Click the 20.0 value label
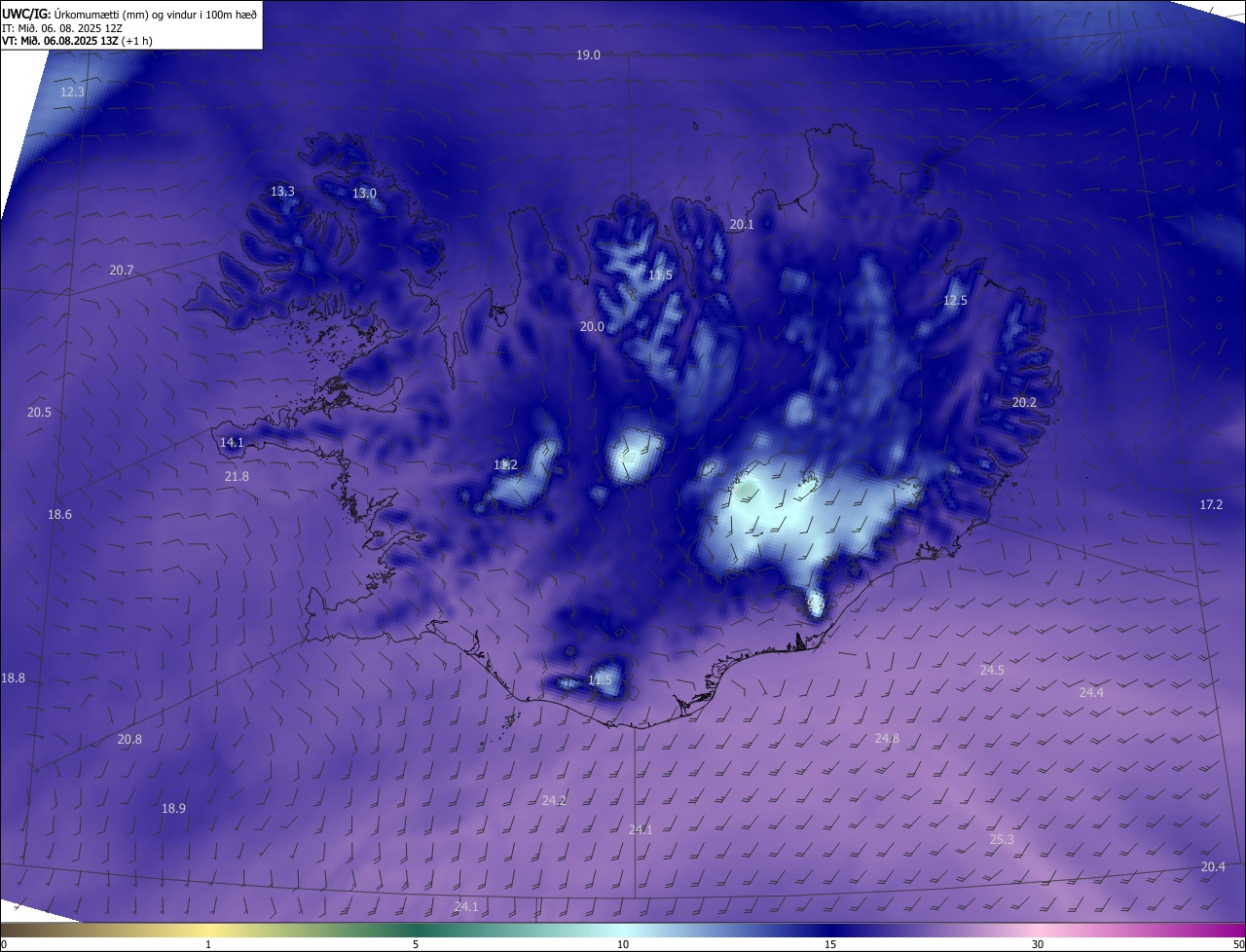The width and height of the screenshot is (1246, 952). (x=592, y=327)
